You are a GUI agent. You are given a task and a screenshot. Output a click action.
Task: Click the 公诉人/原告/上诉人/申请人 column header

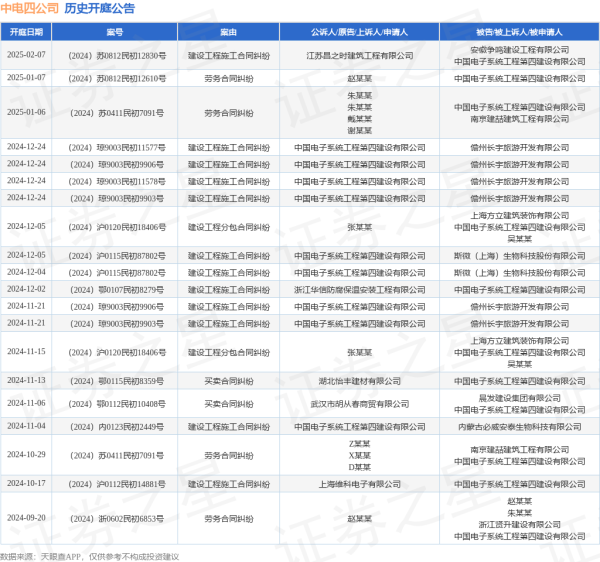[359, 32]
